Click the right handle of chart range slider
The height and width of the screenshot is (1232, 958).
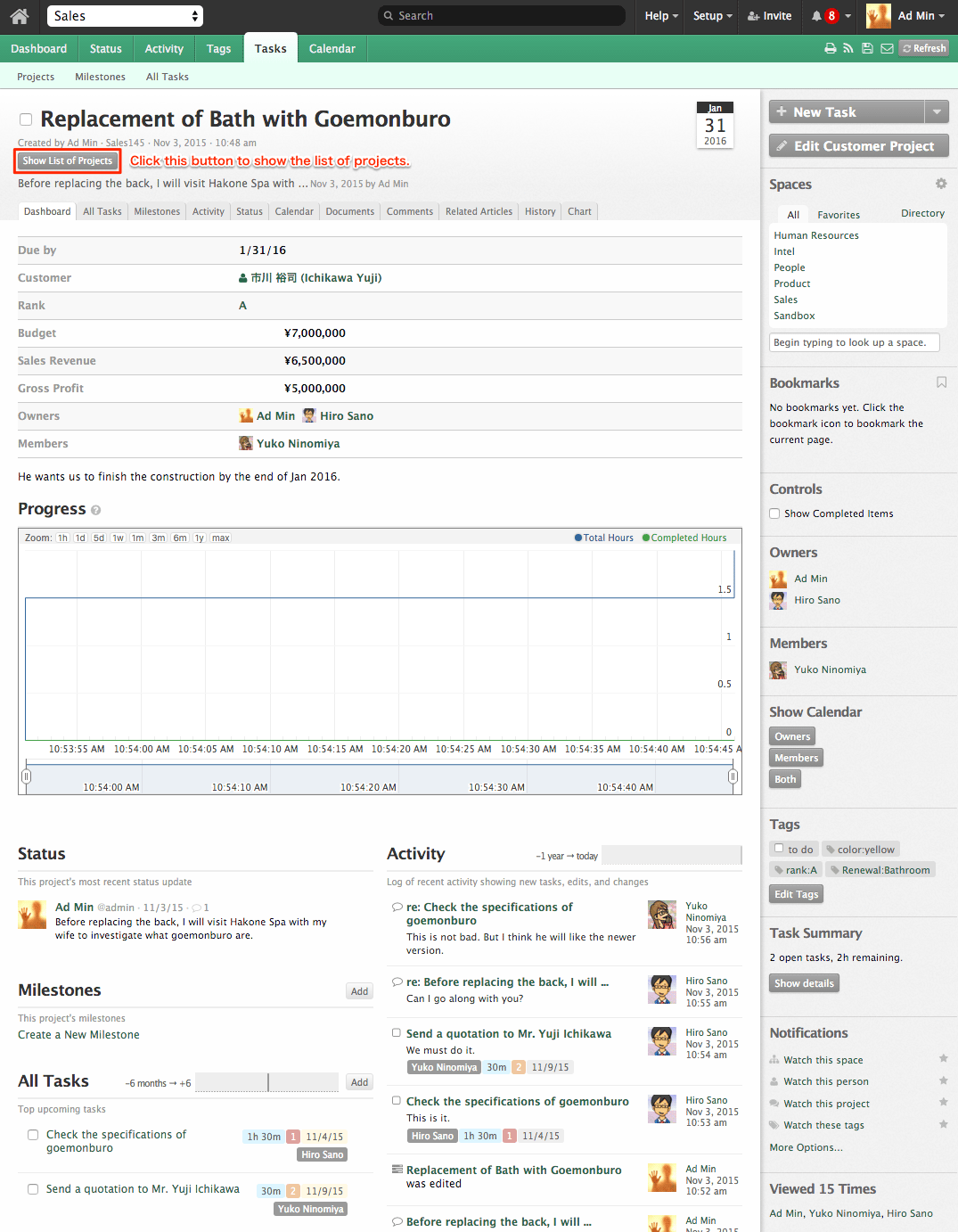pos(733,776)
